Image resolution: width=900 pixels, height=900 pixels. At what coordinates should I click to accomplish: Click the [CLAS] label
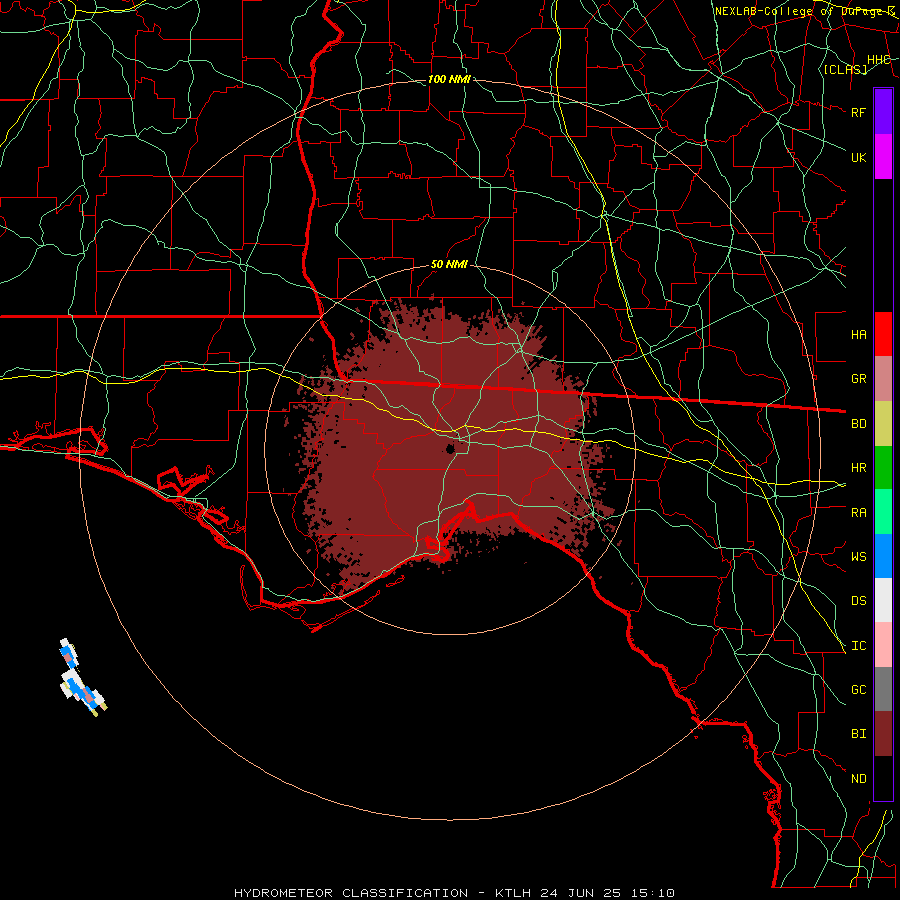click(x=845, y=70)
